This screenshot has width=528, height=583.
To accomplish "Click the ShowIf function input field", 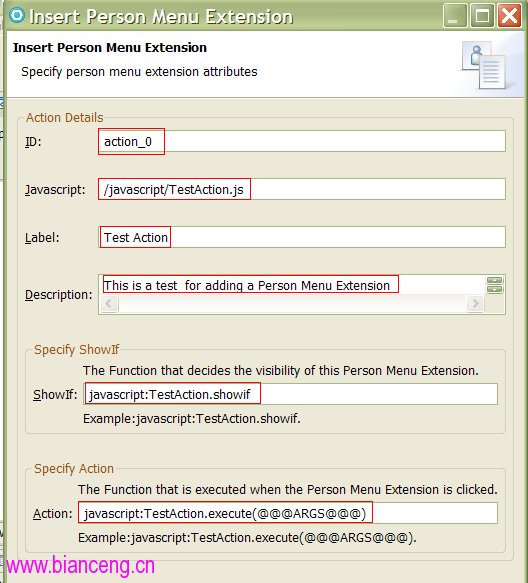I will pos(291,394).
